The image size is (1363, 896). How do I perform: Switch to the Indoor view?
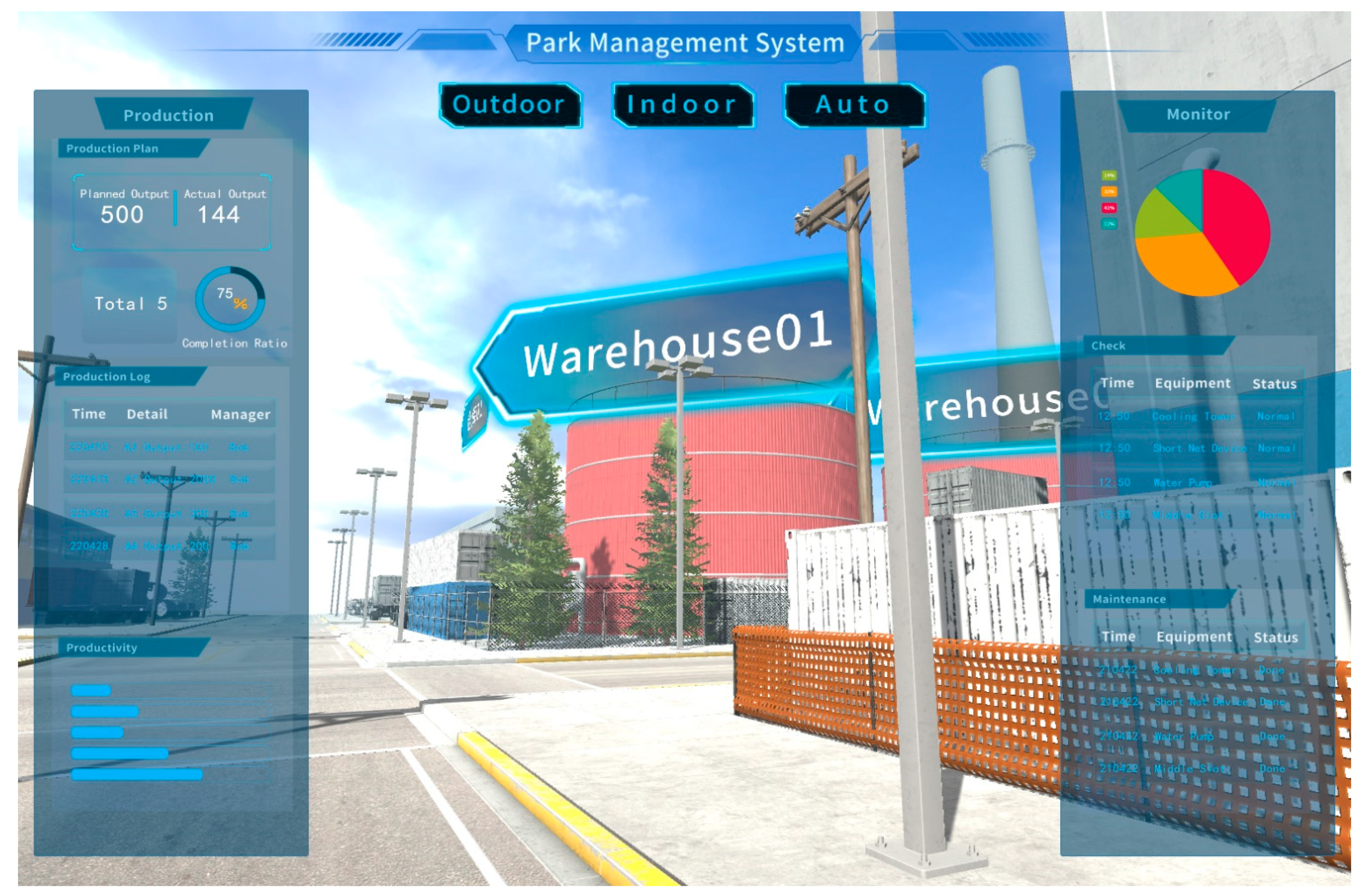(682, 105)
